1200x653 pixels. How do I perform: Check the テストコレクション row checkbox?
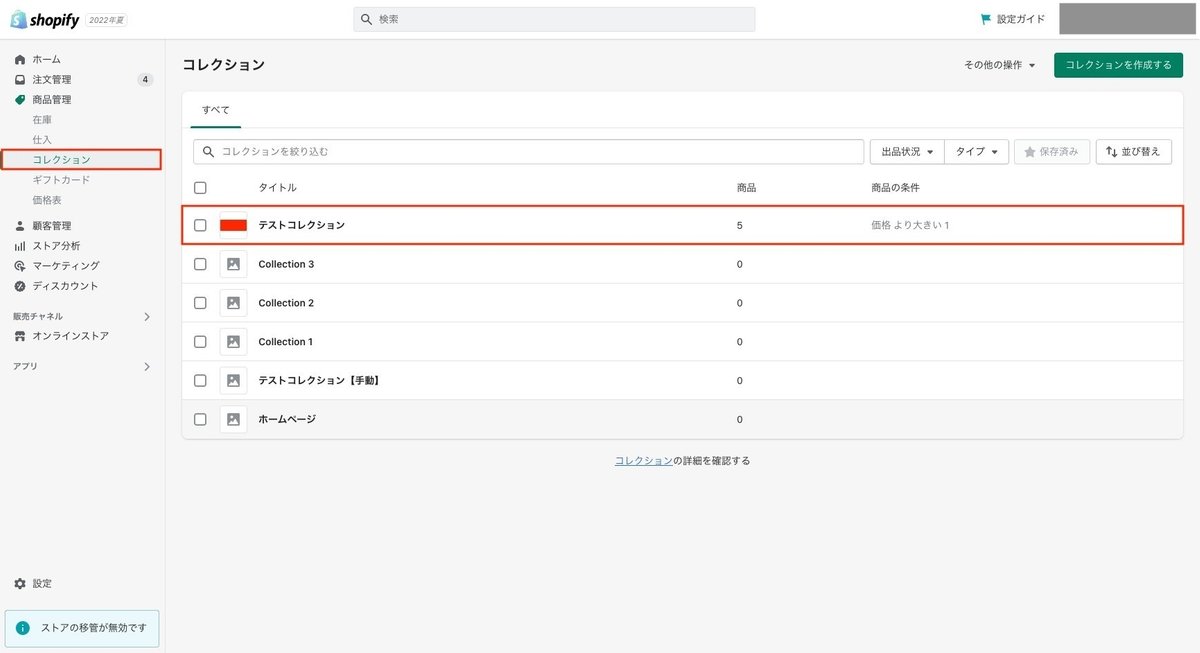tap(200, 226)
